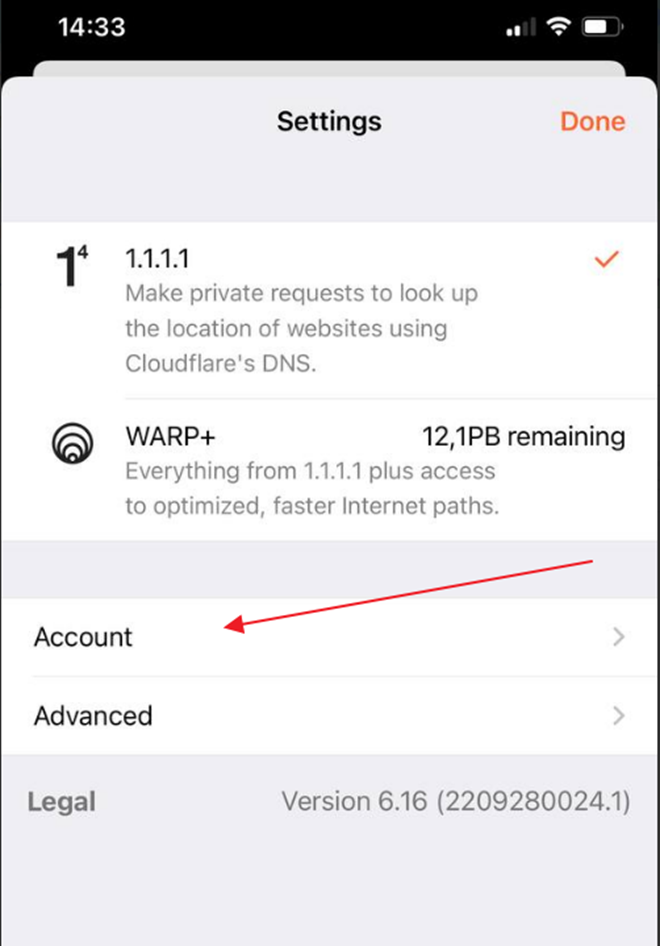Open the Account chevron arrow
Image resolution: width=660 pixels, height=946 pixels.
click(x=618, y=636)
